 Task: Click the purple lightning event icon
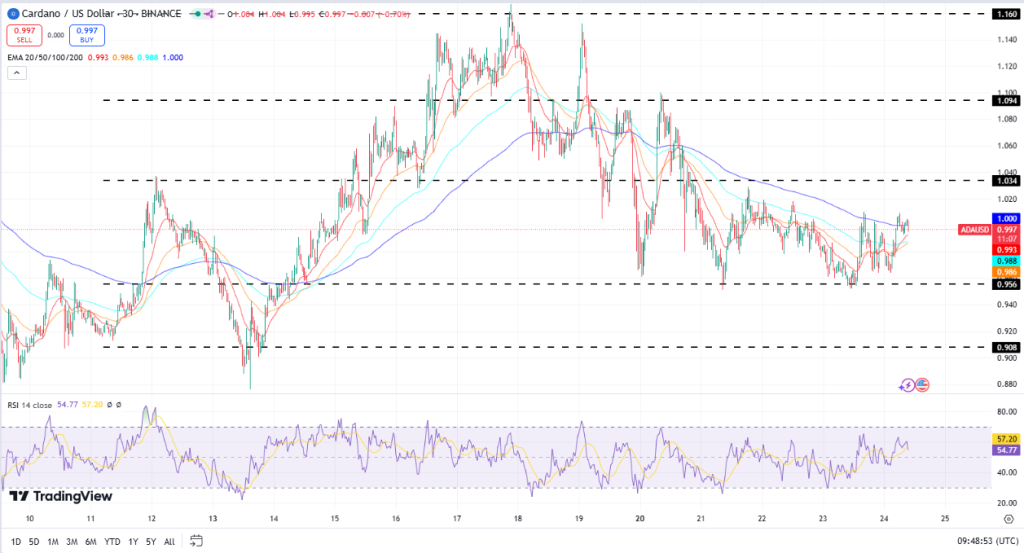coord(907,384)
